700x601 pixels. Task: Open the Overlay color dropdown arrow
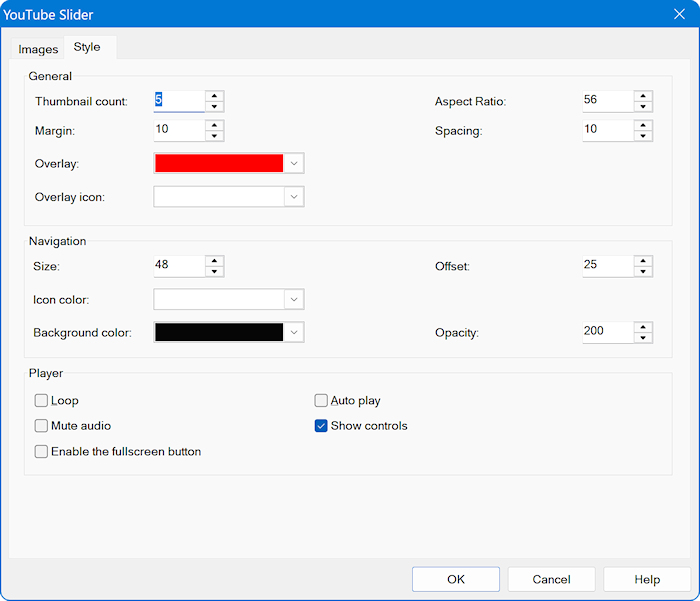click(x=294, y=163)
